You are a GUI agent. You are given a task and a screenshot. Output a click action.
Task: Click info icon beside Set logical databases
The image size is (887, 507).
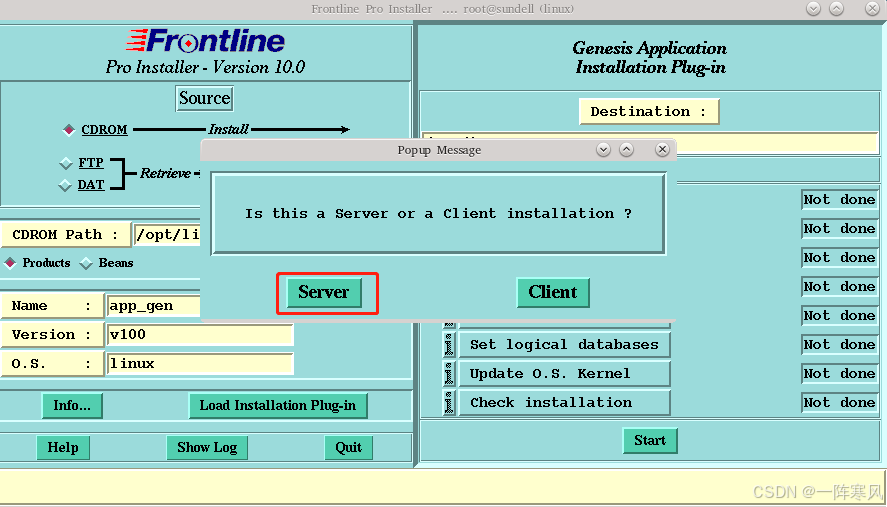[449, 345]
